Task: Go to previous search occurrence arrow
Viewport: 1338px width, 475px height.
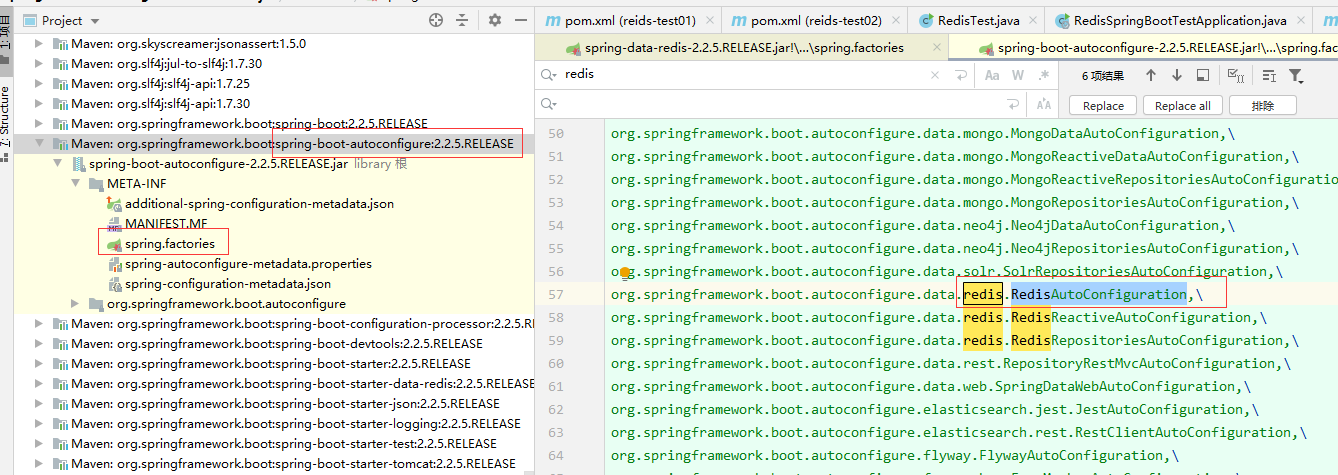Action: click(x=1151, y=75)
